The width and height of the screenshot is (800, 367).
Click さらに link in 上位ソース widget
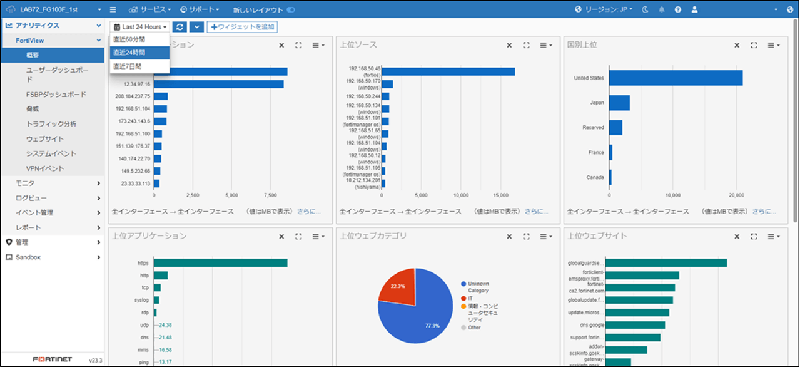click(537, 211)
